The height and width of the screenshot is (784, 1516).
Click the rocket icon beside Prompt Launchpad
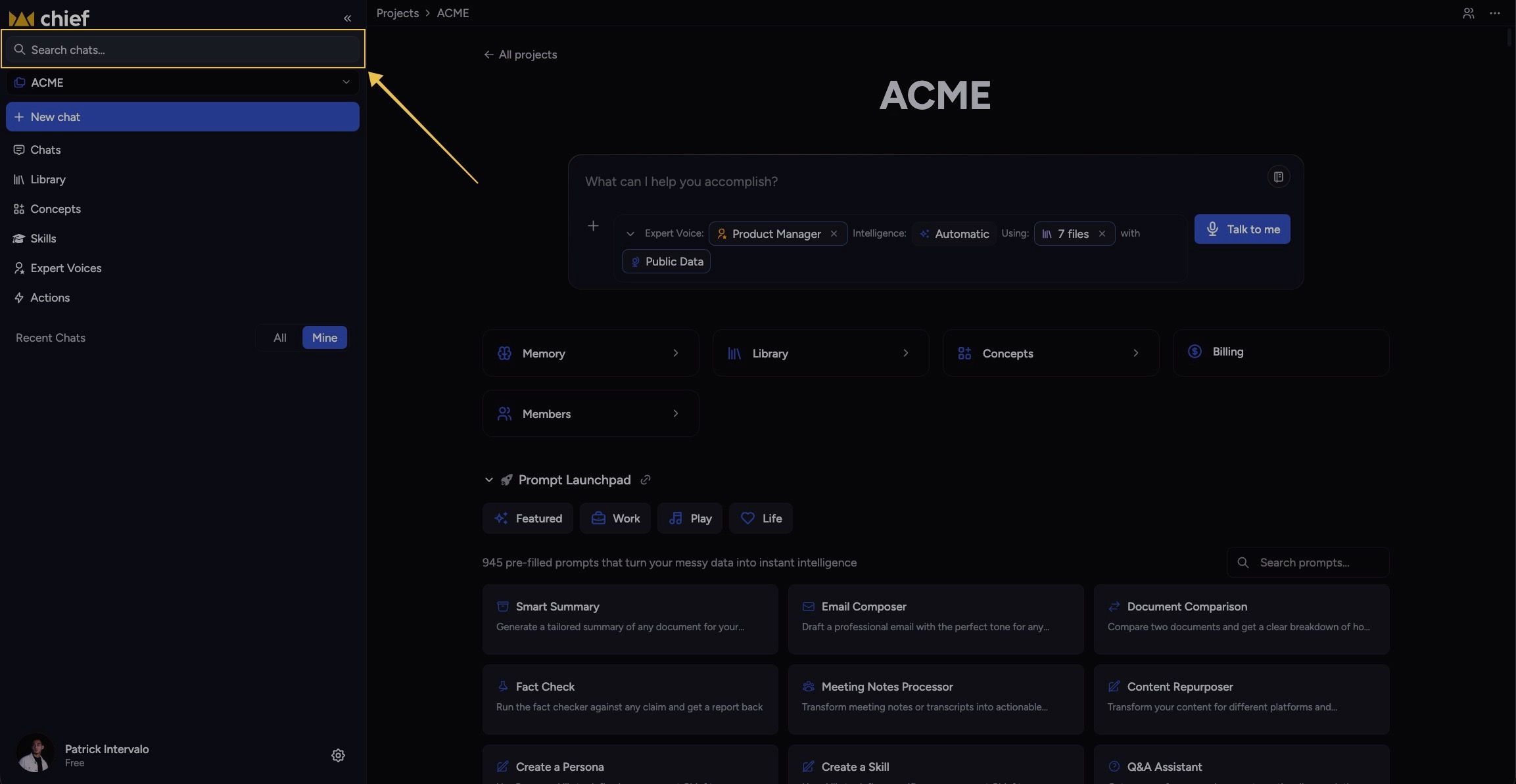point(506,480)
